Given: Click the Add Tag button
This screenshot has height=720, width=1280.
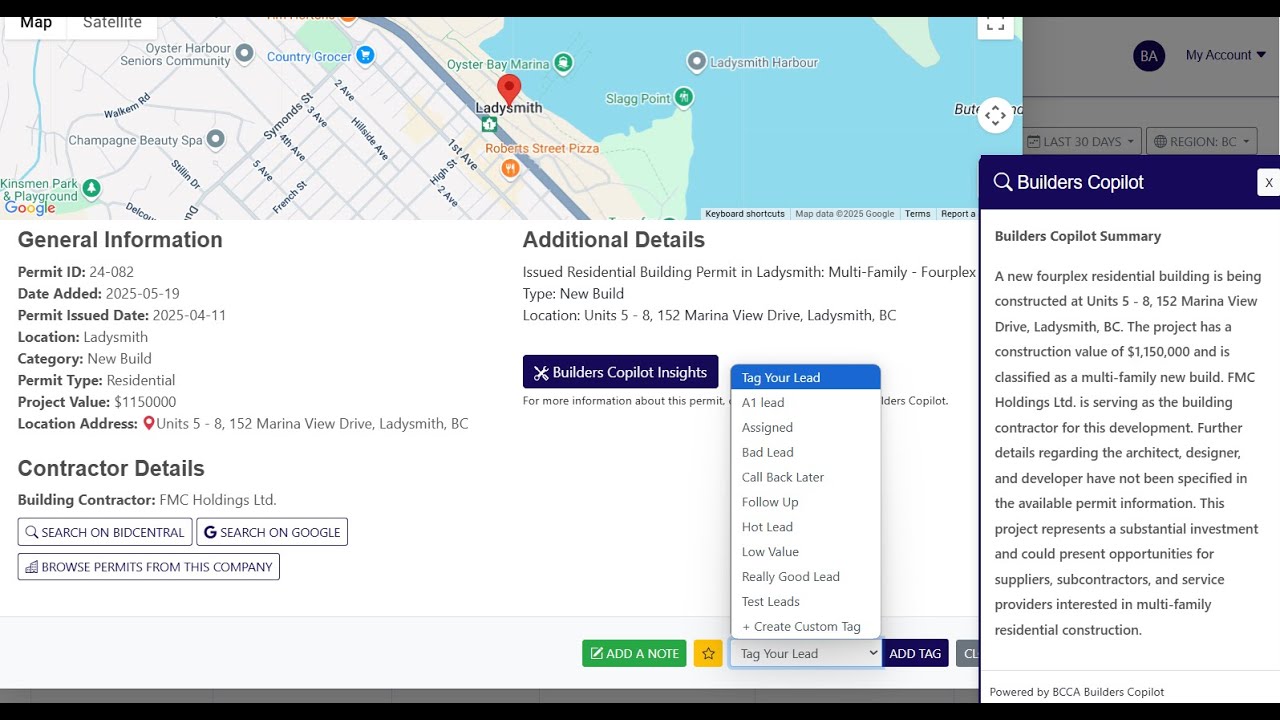Looking at the screenshot, I should [x=915, y=653].
